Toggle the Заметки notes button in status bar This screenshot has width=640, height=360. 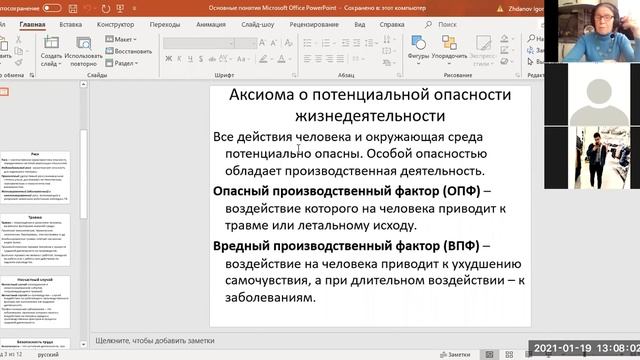pos(455,355)
